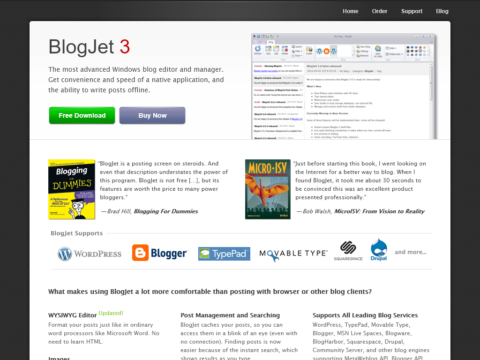Click the WordPress logo

(89, 254)
